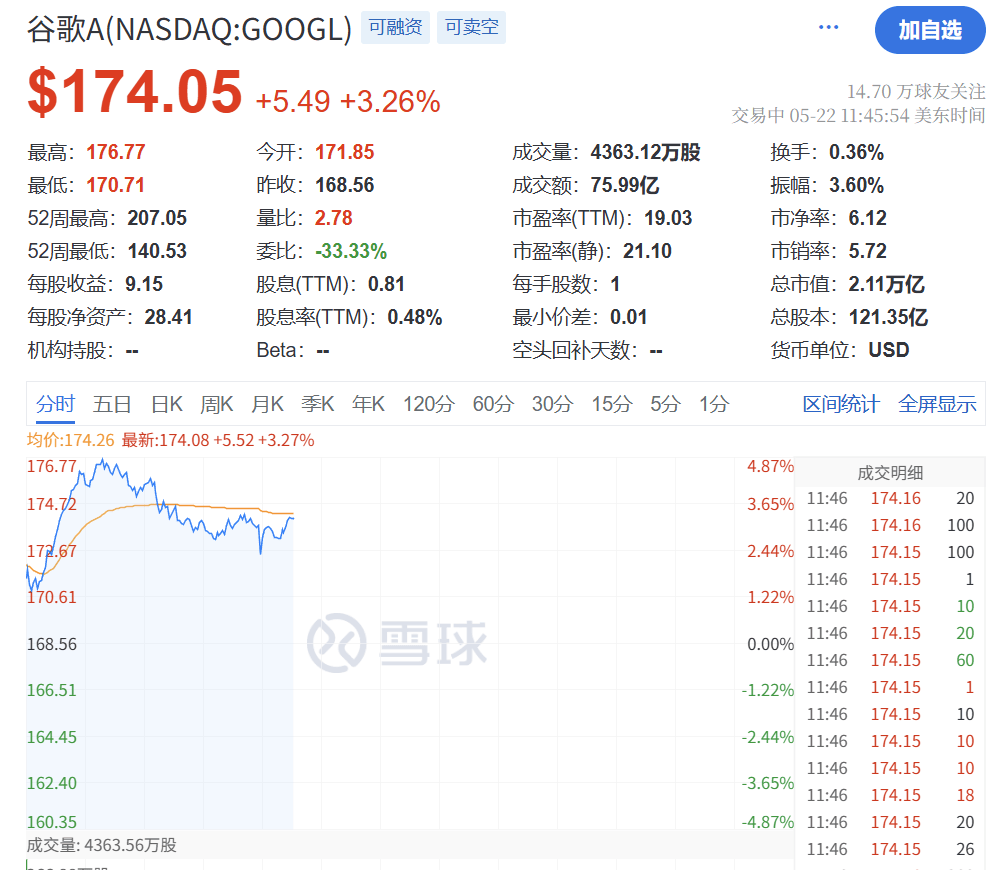The image size is (991, 870).
Task: Click the 加自选 add-to-watchlist button
Action: pos(930,31)
